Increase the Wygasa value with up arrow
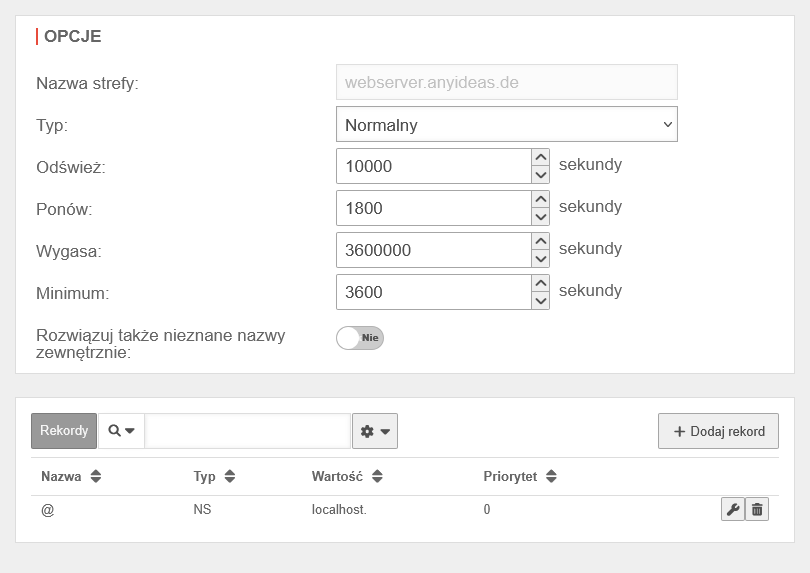 540,241
